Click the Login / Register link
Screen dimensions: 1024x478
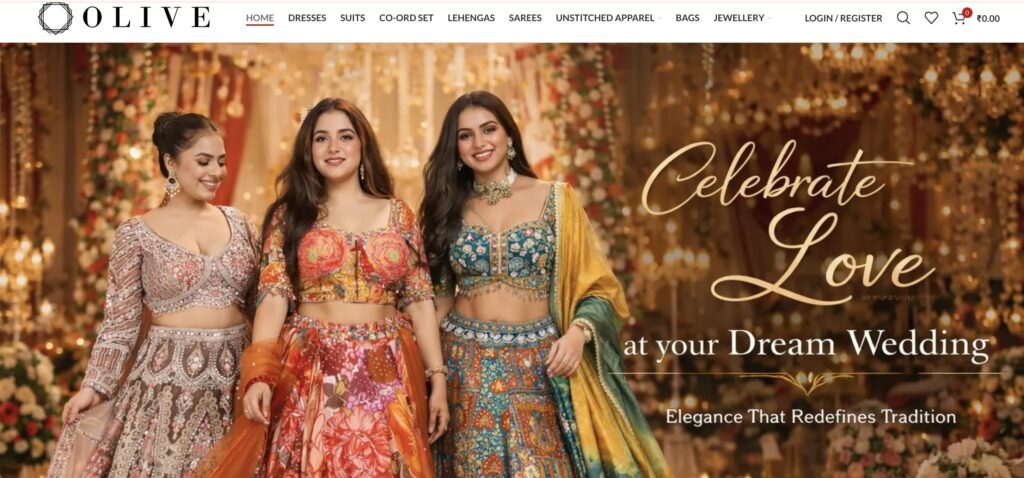844,18
